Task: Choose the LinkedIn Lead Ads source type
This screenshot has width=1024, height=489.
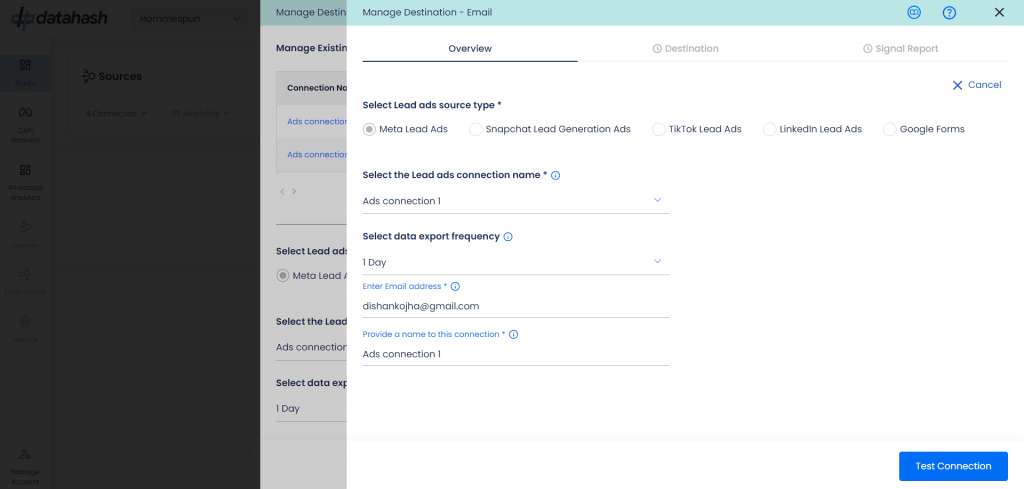Action: 769,129
